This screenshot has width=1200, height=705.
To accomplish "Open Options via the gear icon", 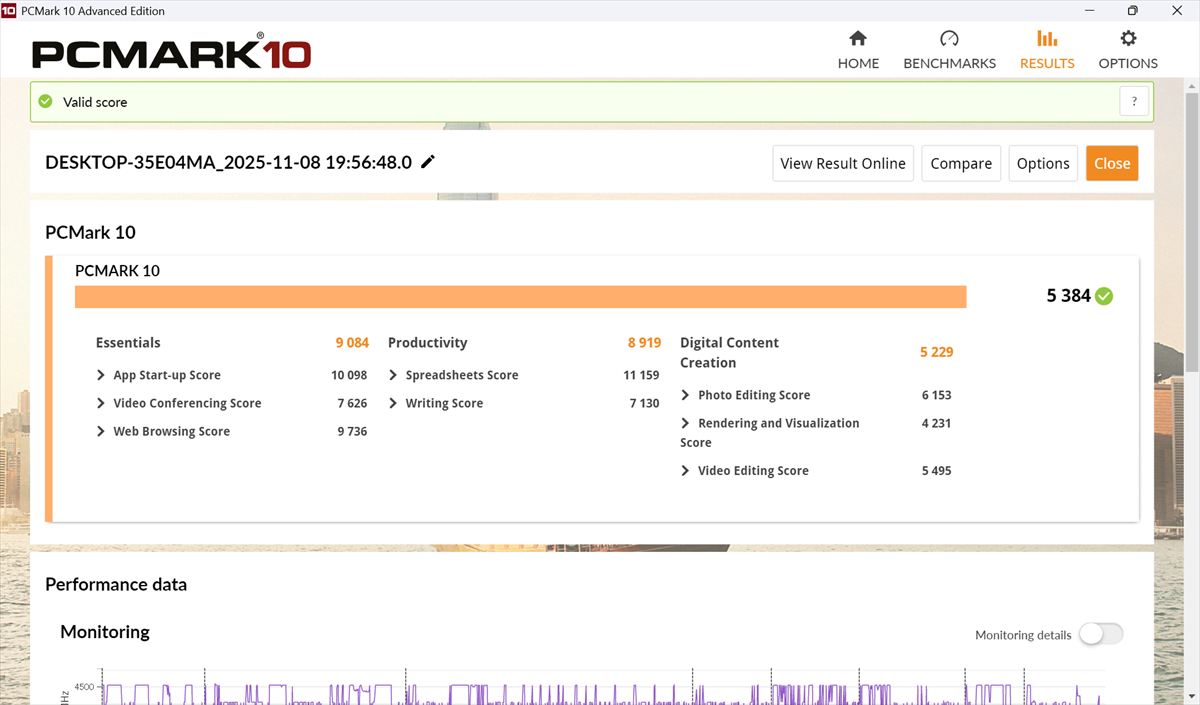I will click(1128, 39).
